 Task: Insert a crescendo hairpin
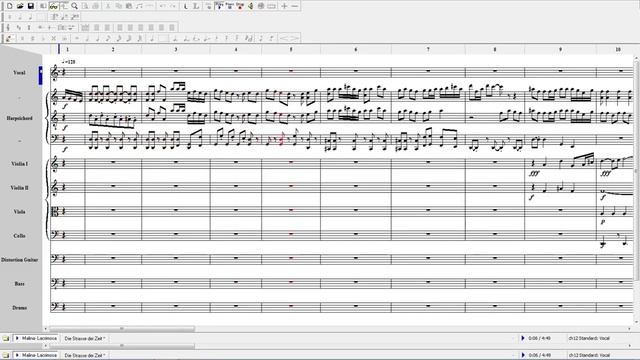point(284,38)
